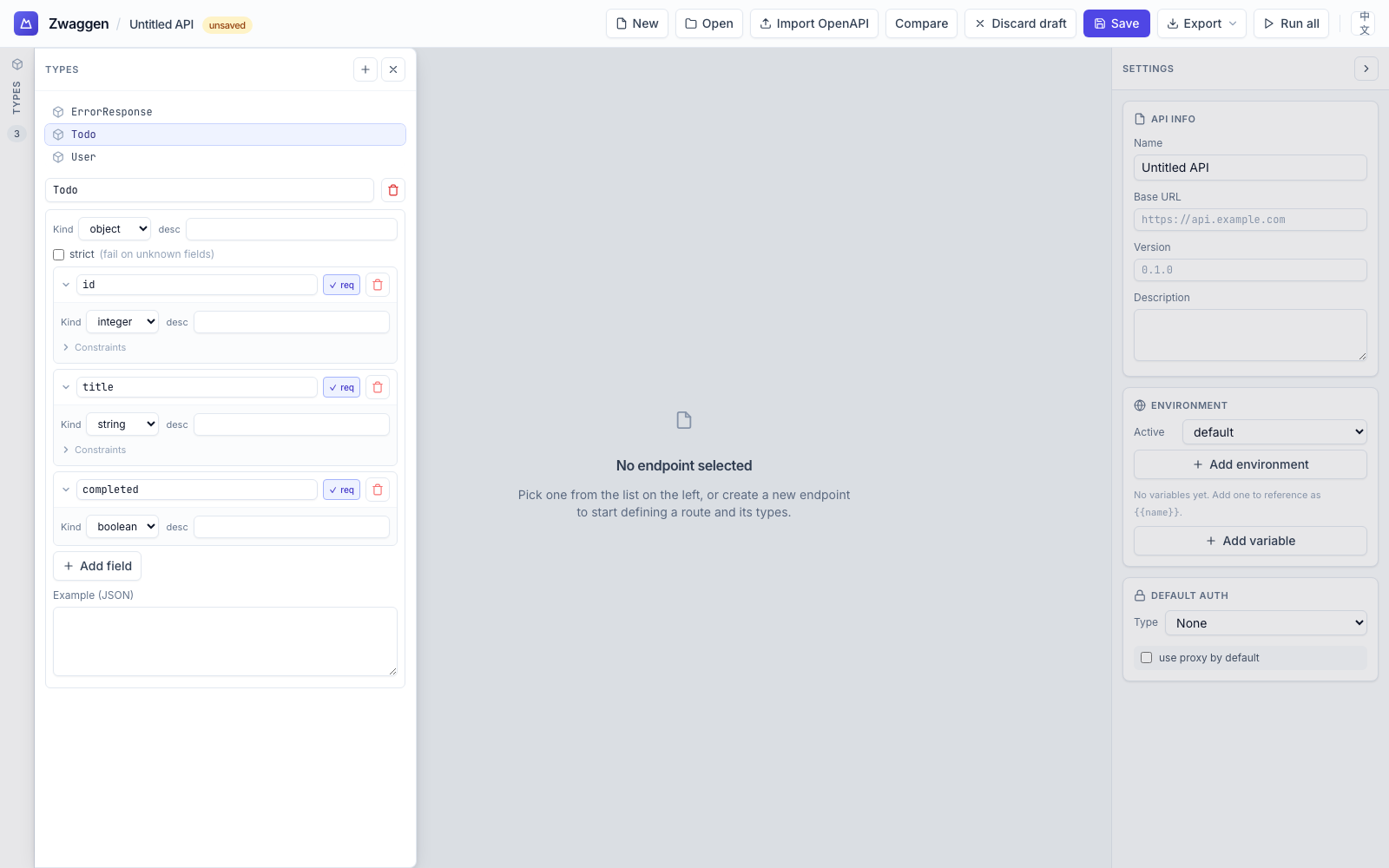The height and width of the screenshot is (868, 1389).
Task: Enable the strict fail-on-unknown-fields checkbox
Action: (x=58, y=254)
